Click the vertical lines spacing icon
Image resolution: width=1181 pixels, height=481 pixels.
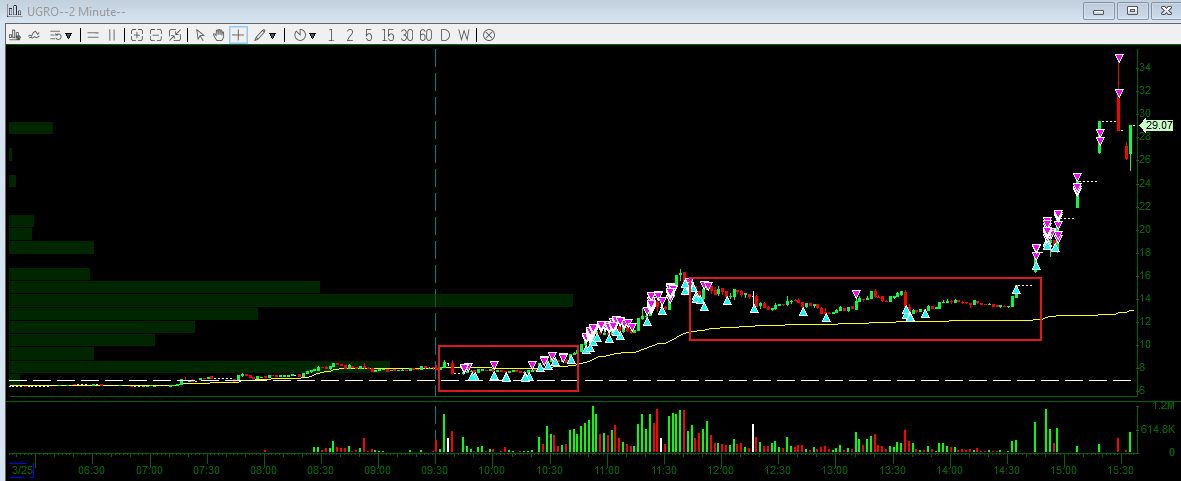coord(112,35)
